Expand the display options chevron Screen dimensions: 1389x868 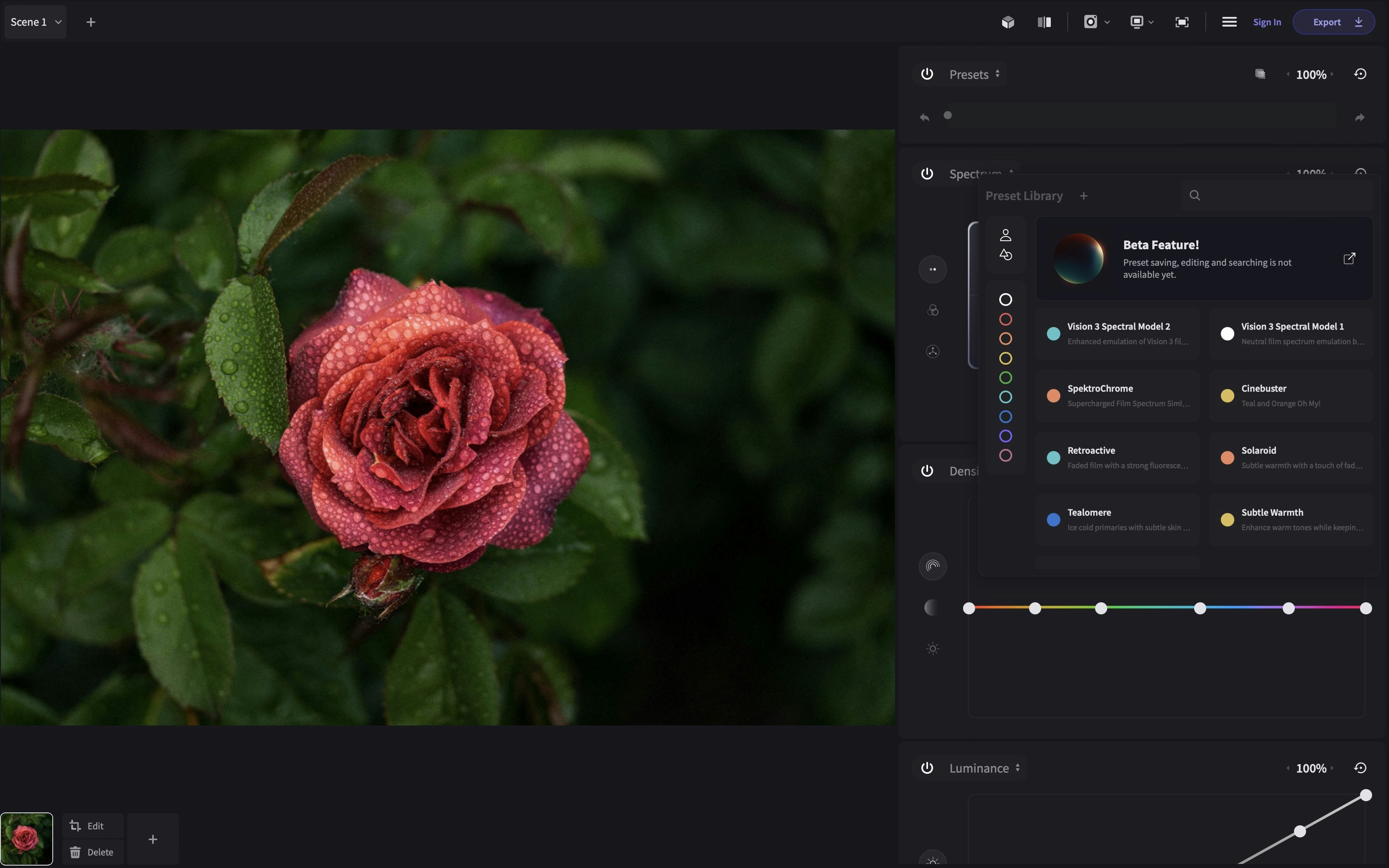click(x=1151, y=23)
